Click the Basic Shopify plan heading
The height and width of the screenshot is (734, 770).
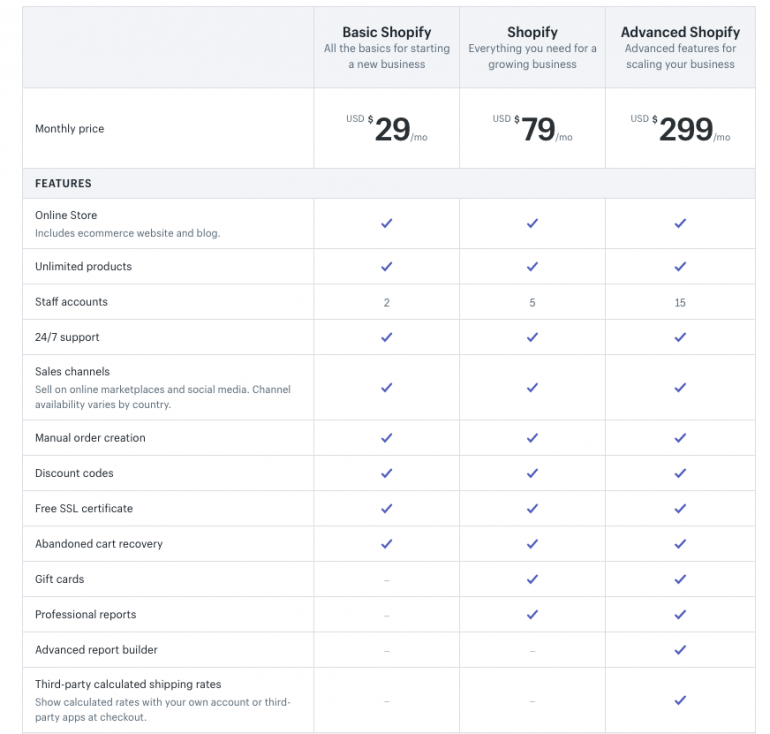(x=386, y=32)
